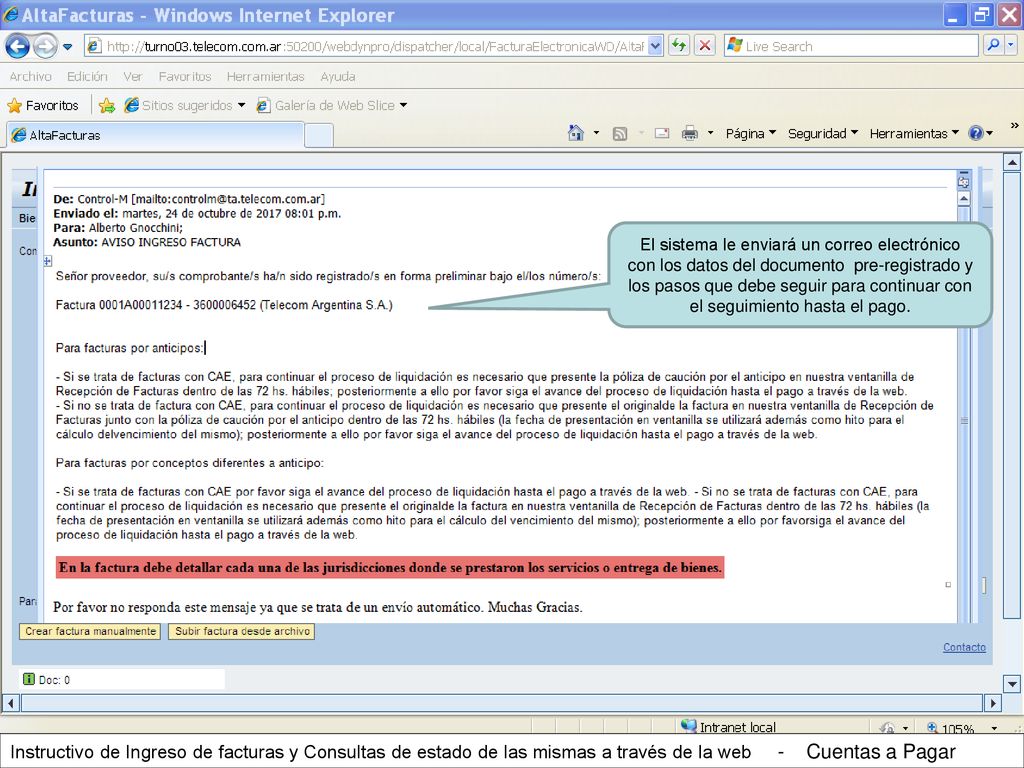Open the Ayuda menu

point(338,76)
